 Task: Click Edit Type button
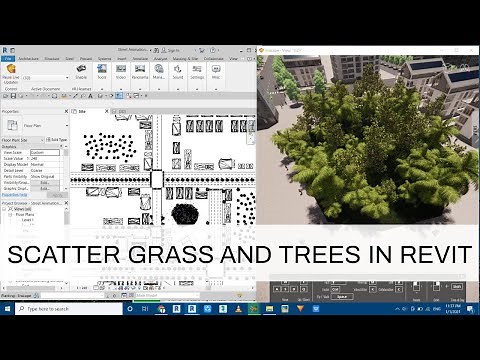click(57, 140)
